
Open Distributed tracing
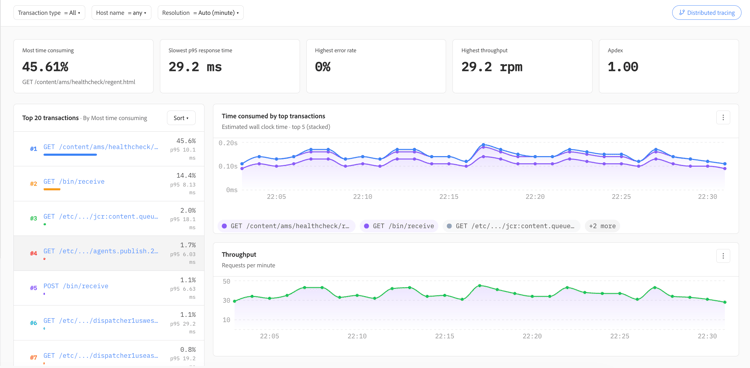pos(706,13)
